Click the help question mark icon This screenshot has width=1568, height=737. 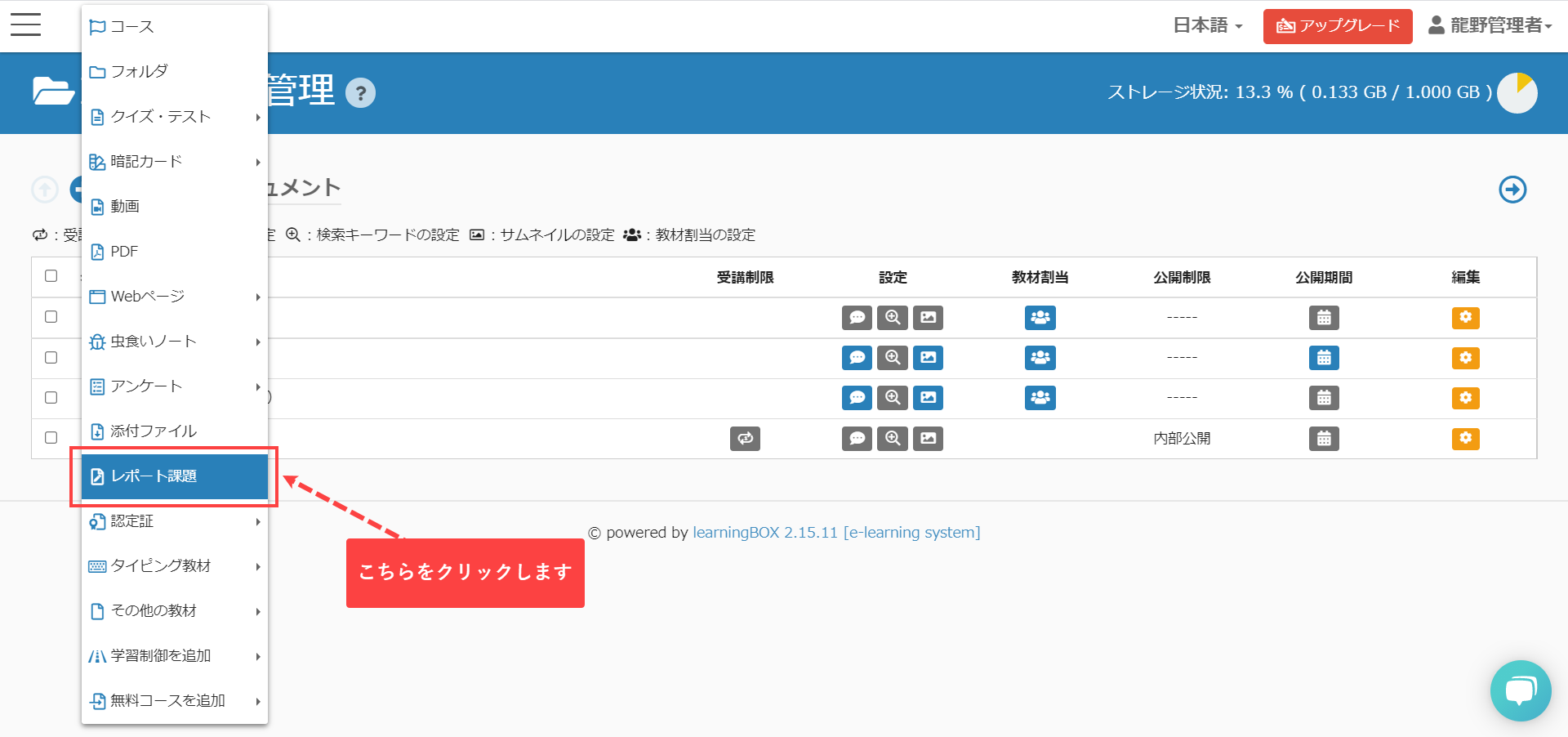(x=360, y=93)
